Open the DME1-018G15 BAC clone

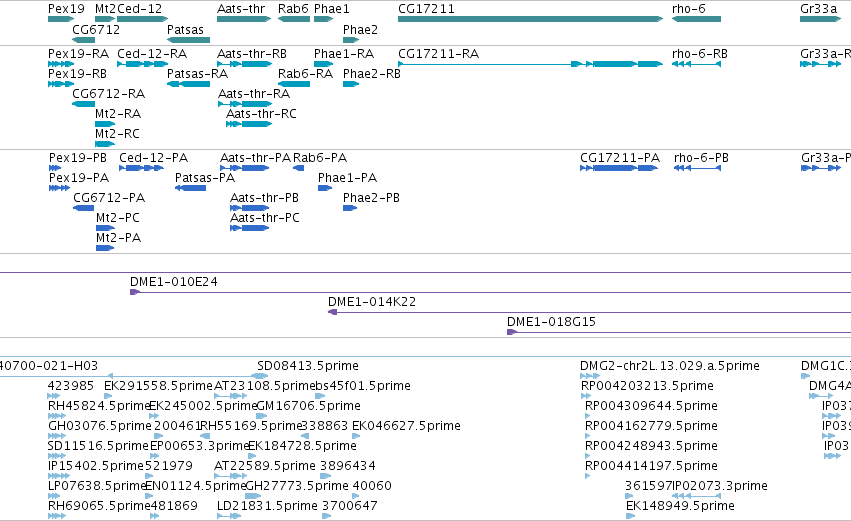[679, 333]
